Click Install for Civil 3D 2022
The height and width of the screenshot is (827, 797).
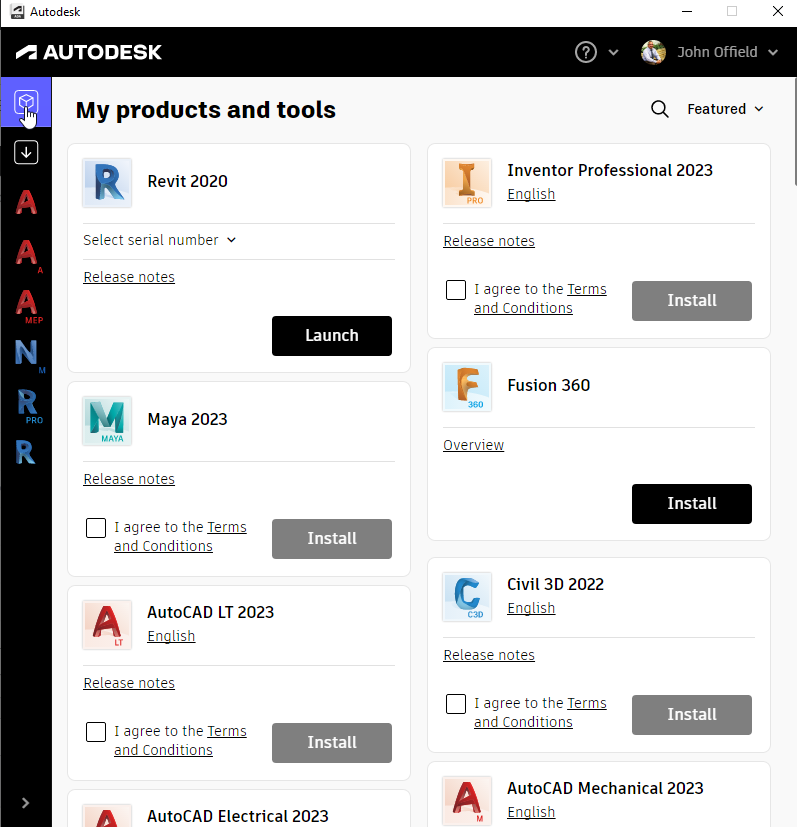pos(692,715)
